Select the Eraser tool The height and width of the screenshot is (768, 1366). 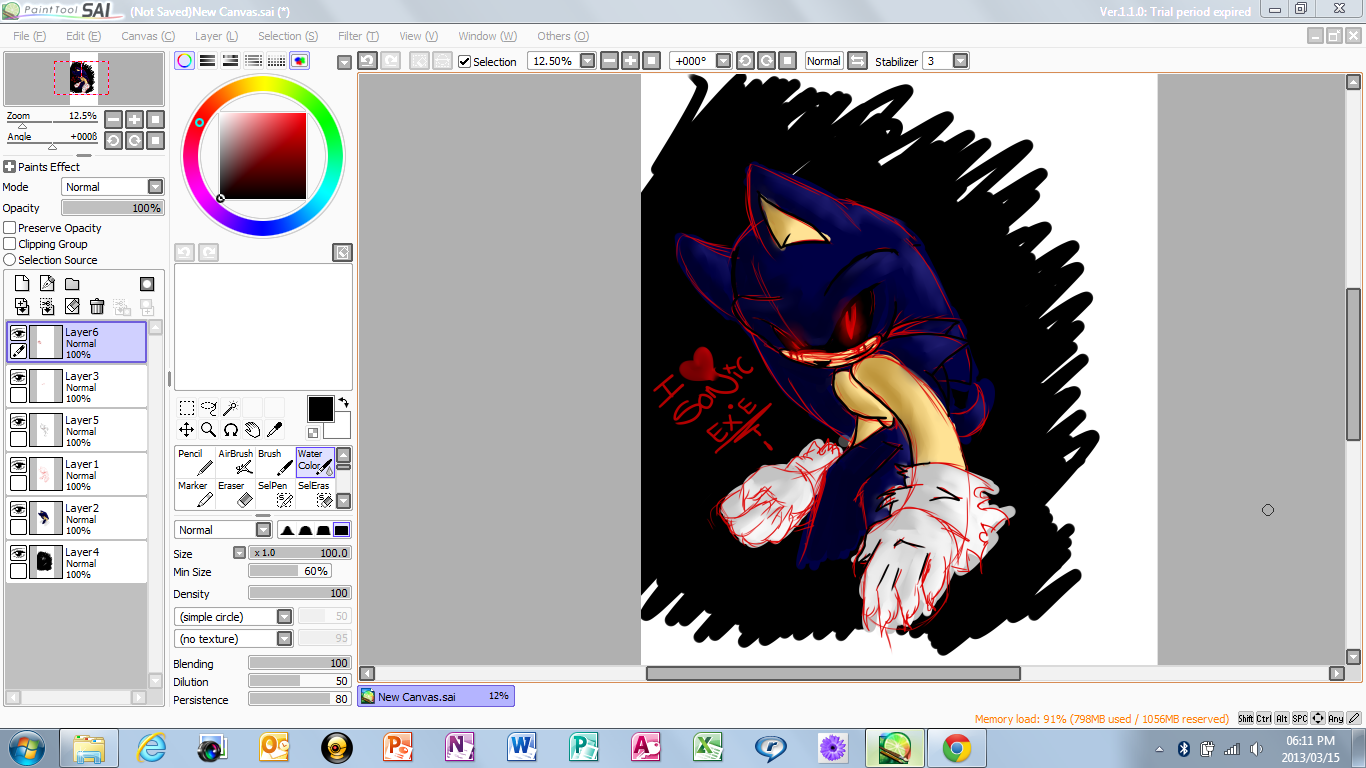[235, 494]
